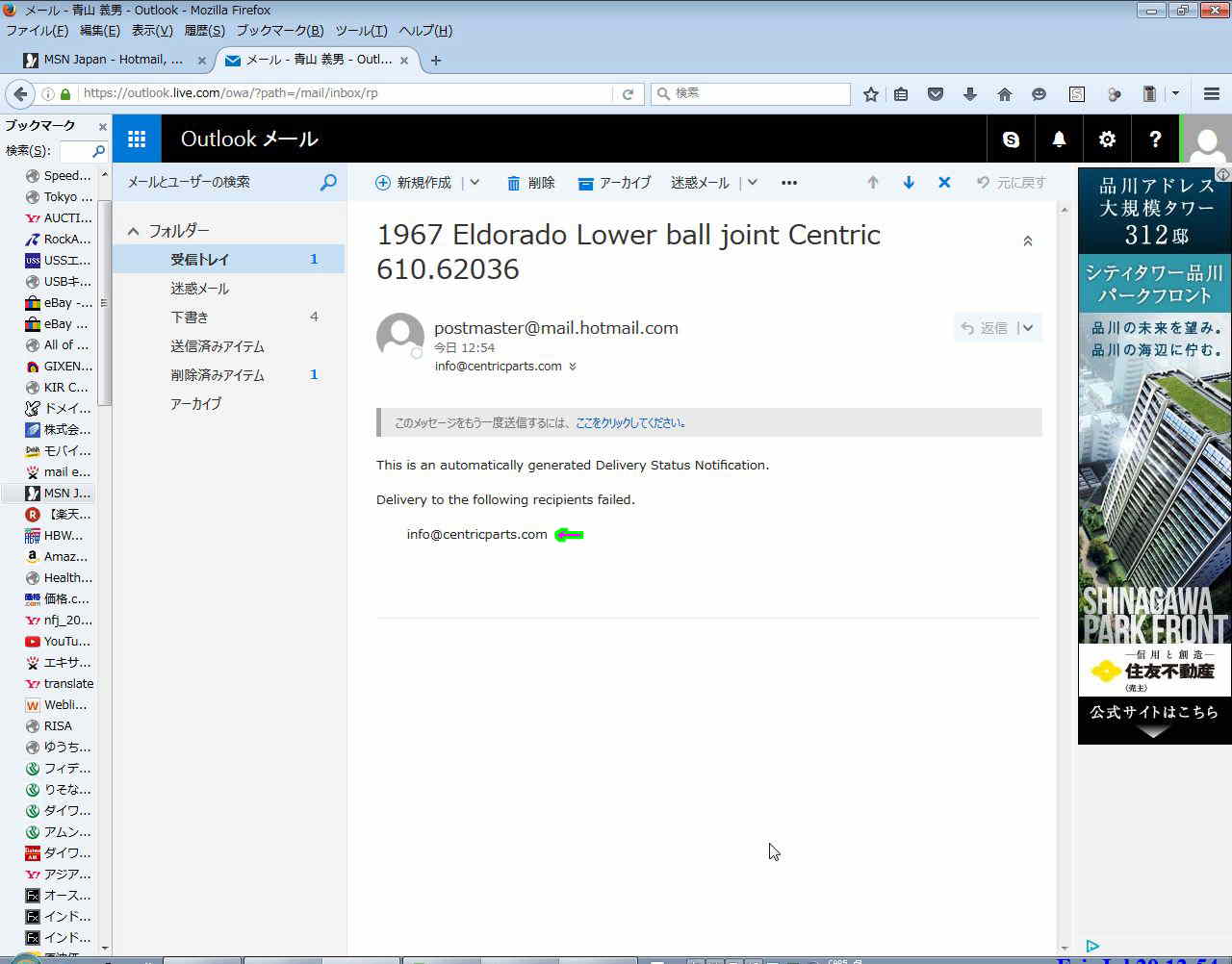
Task: Click the mail and people search field
Action: pyautogui.click(x=221, y=182)
